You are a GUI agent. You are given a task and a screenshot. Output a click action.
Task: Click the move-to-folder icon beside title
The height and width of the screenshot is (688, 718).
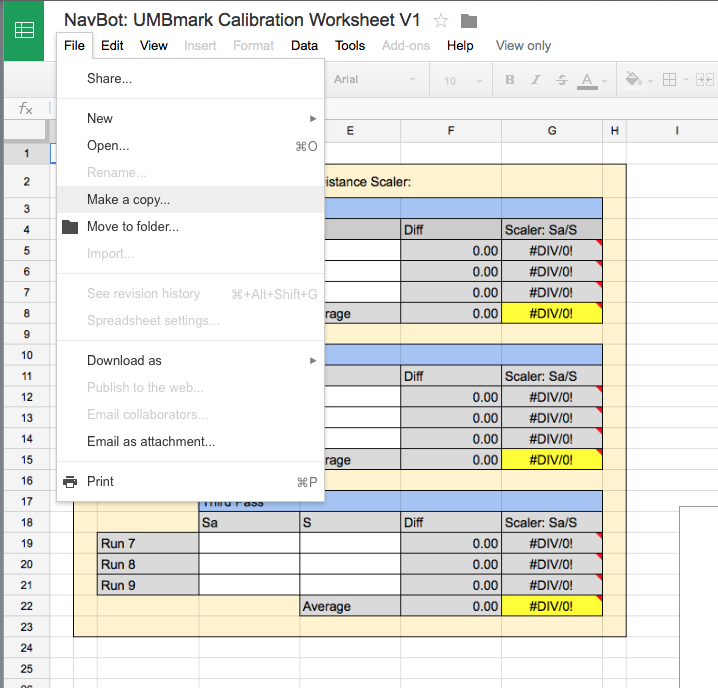click(x=469, y=21)
